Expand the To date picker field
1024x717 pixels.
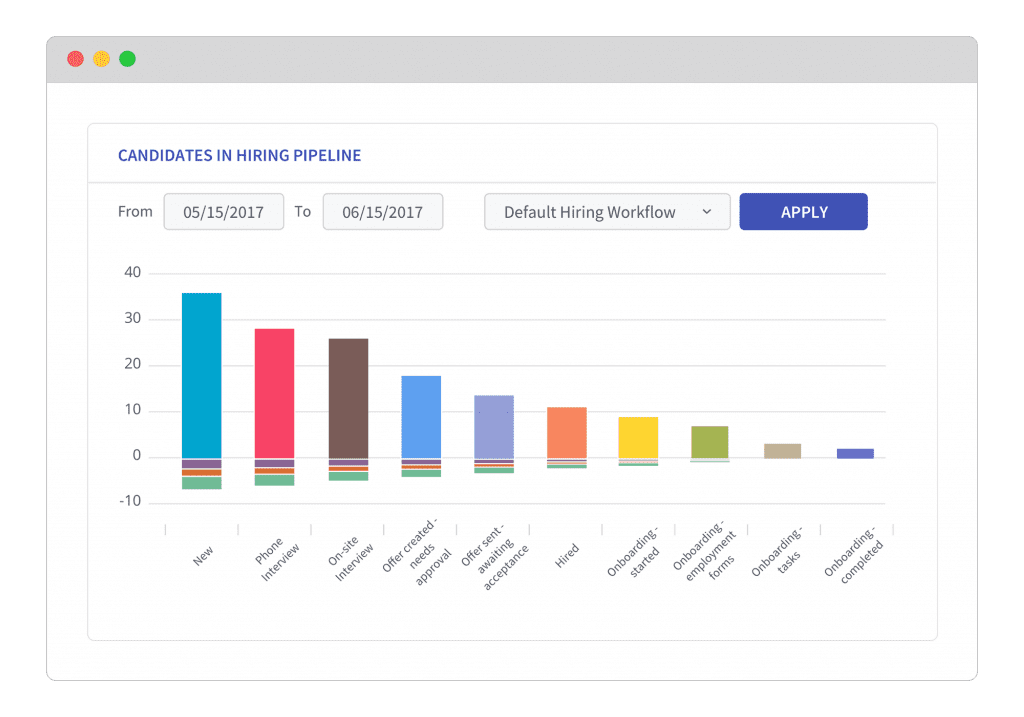pos(382,211)
